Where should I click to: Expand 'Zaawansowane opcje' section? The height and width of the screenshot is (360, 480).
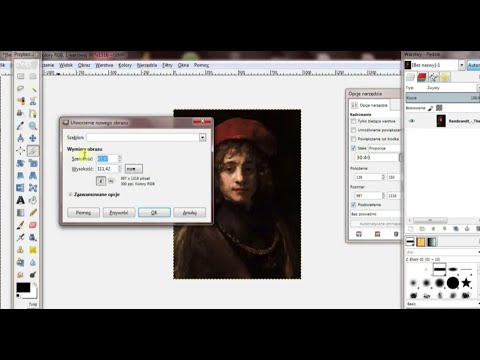pyautogui.click(x=70, y=194)
